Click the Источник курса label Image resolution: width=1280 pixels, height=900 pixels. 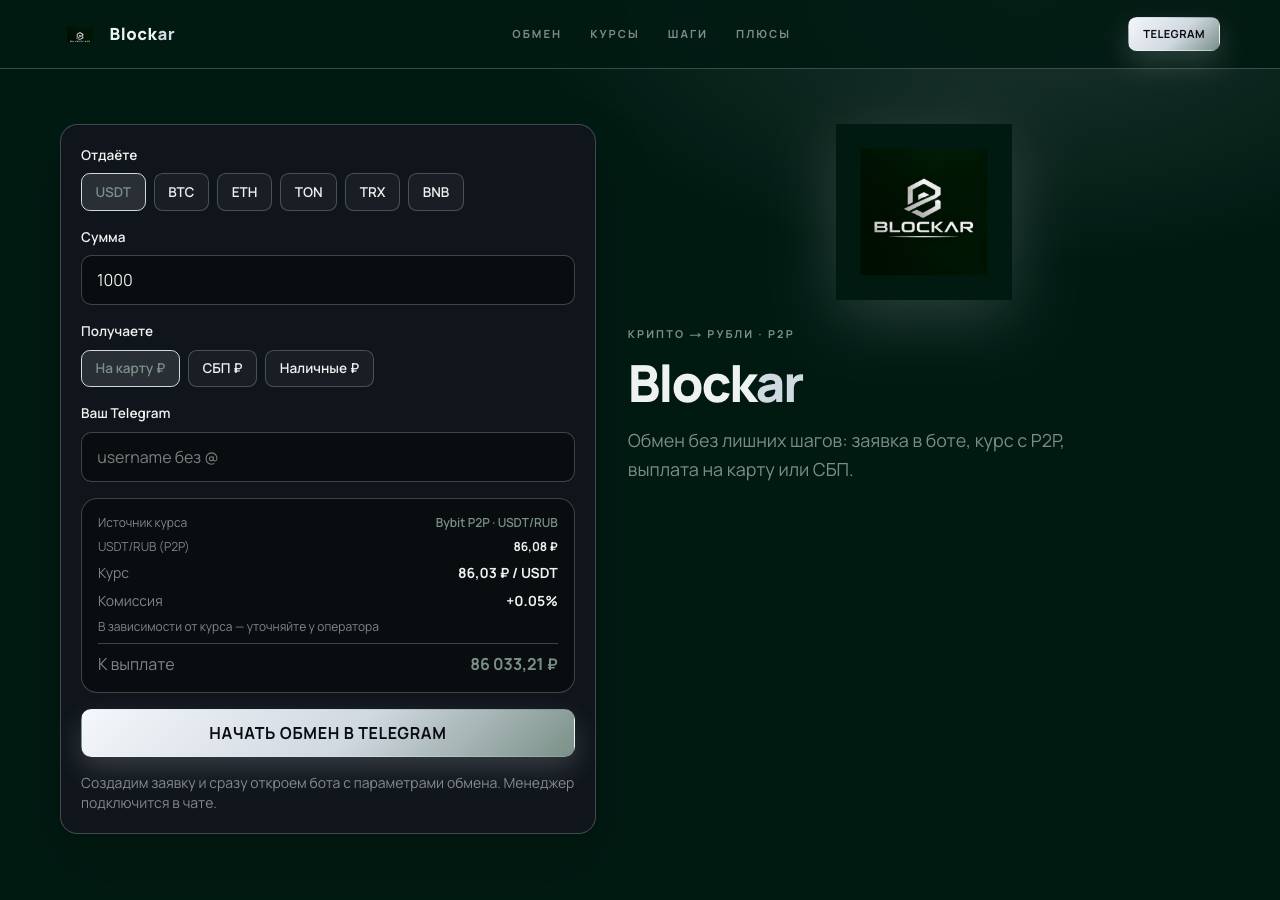[x=142, y=523]
